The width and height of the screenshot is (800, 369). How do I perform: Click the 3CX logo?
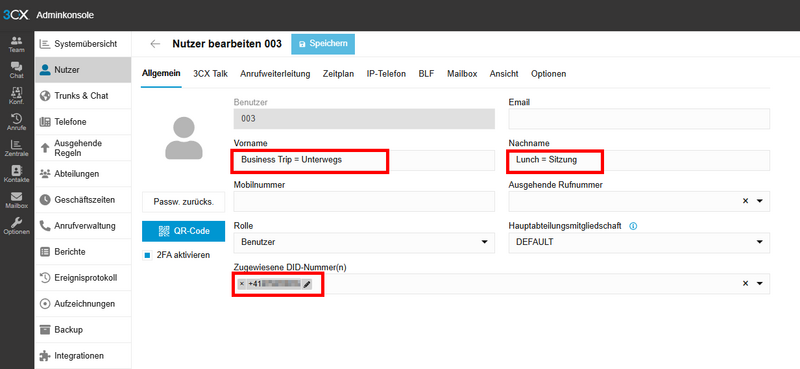pos(16,15)
